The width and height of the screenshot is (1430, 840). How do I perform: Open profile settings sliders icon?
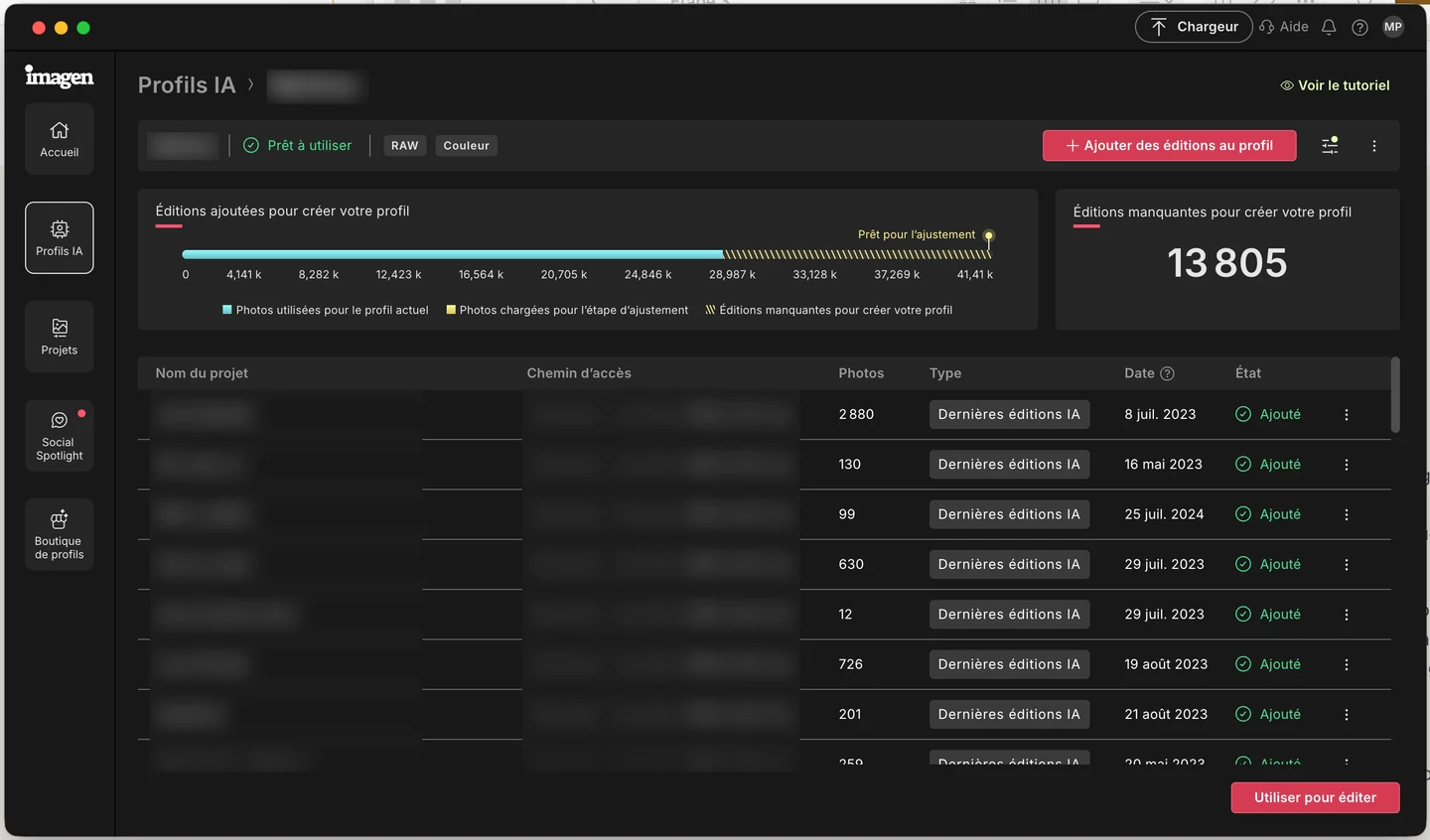click(x=1330, y=146)
